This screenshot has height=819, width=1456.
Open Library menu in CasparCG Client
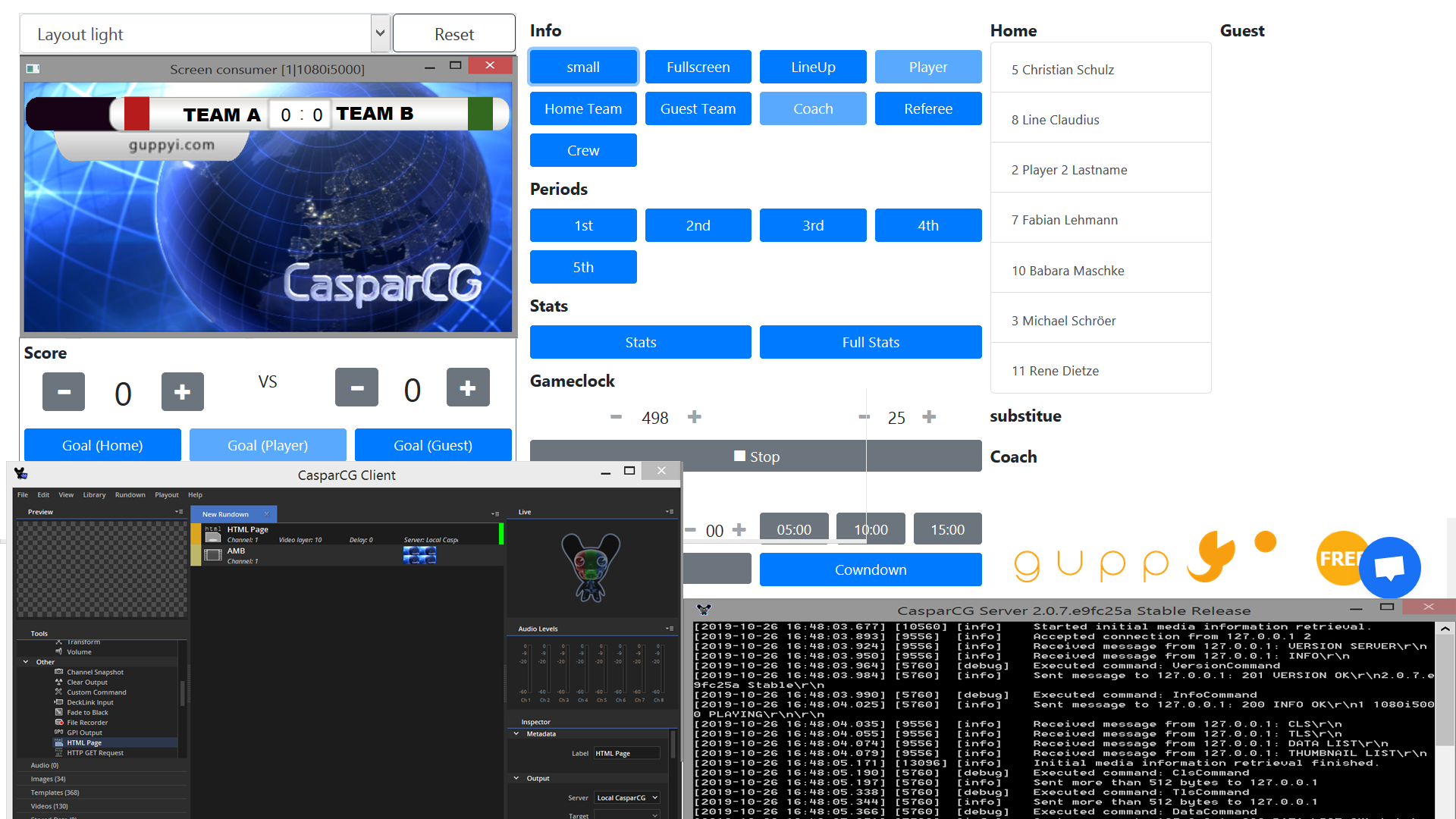coord(94,494)
